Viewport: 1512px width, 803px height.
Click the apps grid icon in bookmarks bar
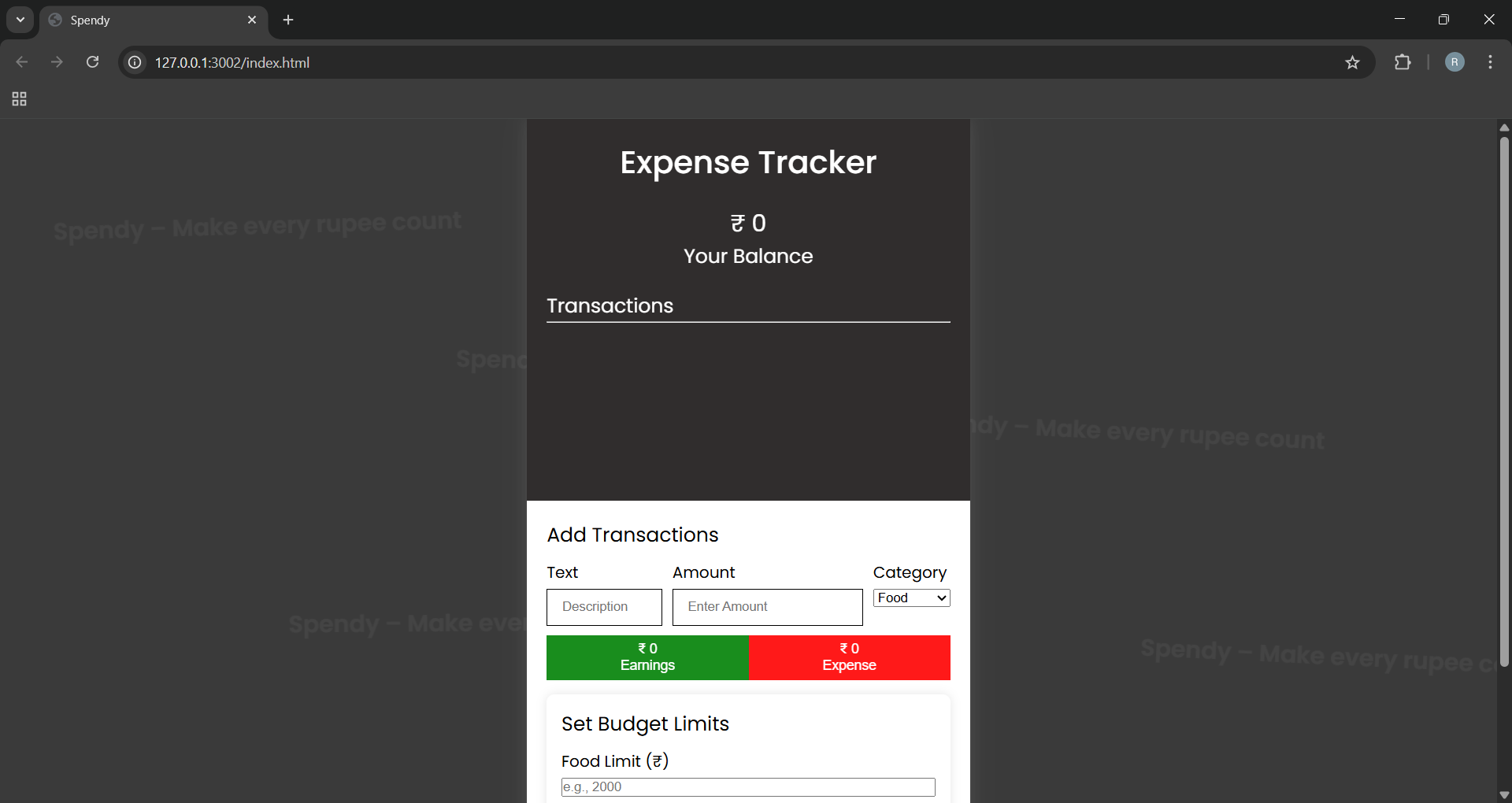20,99
